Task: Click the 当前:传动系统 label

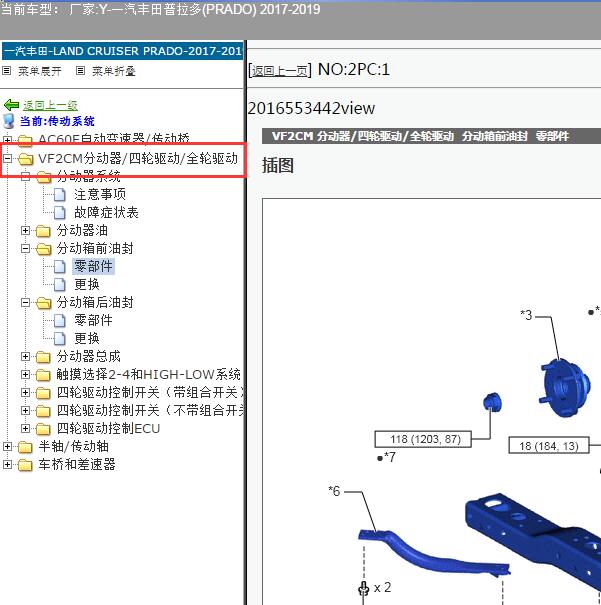Action: pos(57,121)
